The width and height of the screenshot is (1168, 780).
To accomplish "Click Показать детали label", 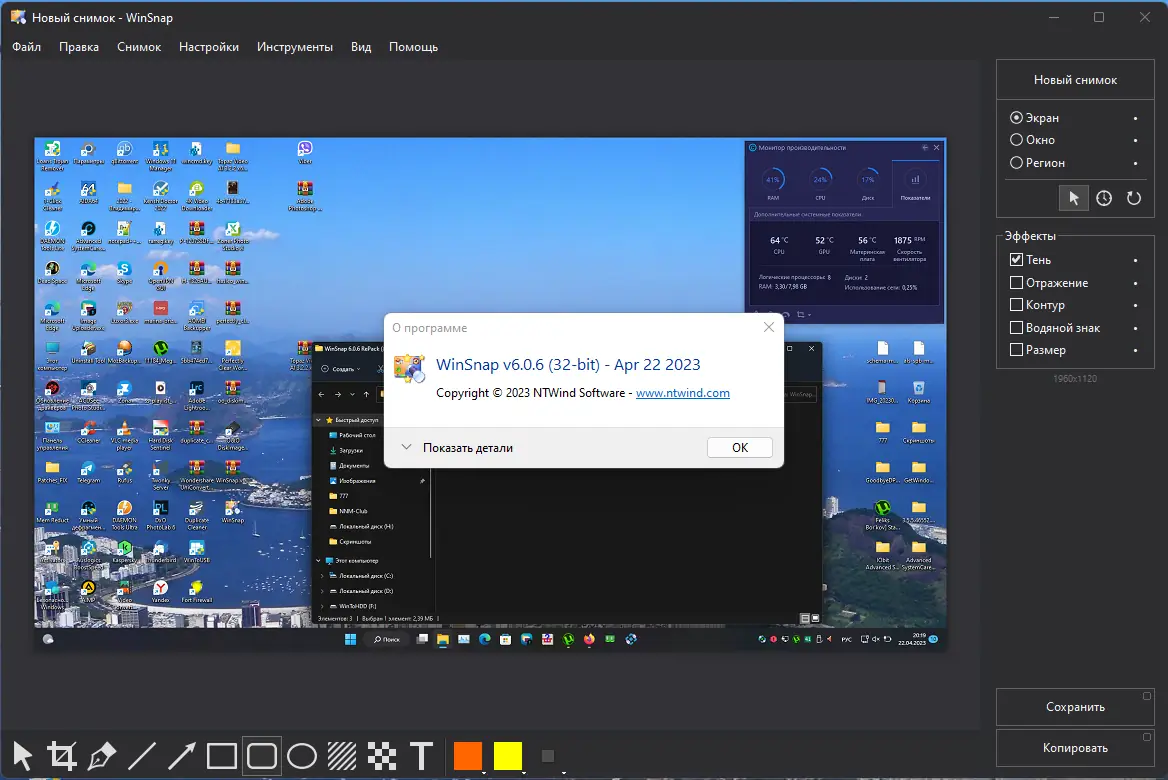I will click(468, 448).
